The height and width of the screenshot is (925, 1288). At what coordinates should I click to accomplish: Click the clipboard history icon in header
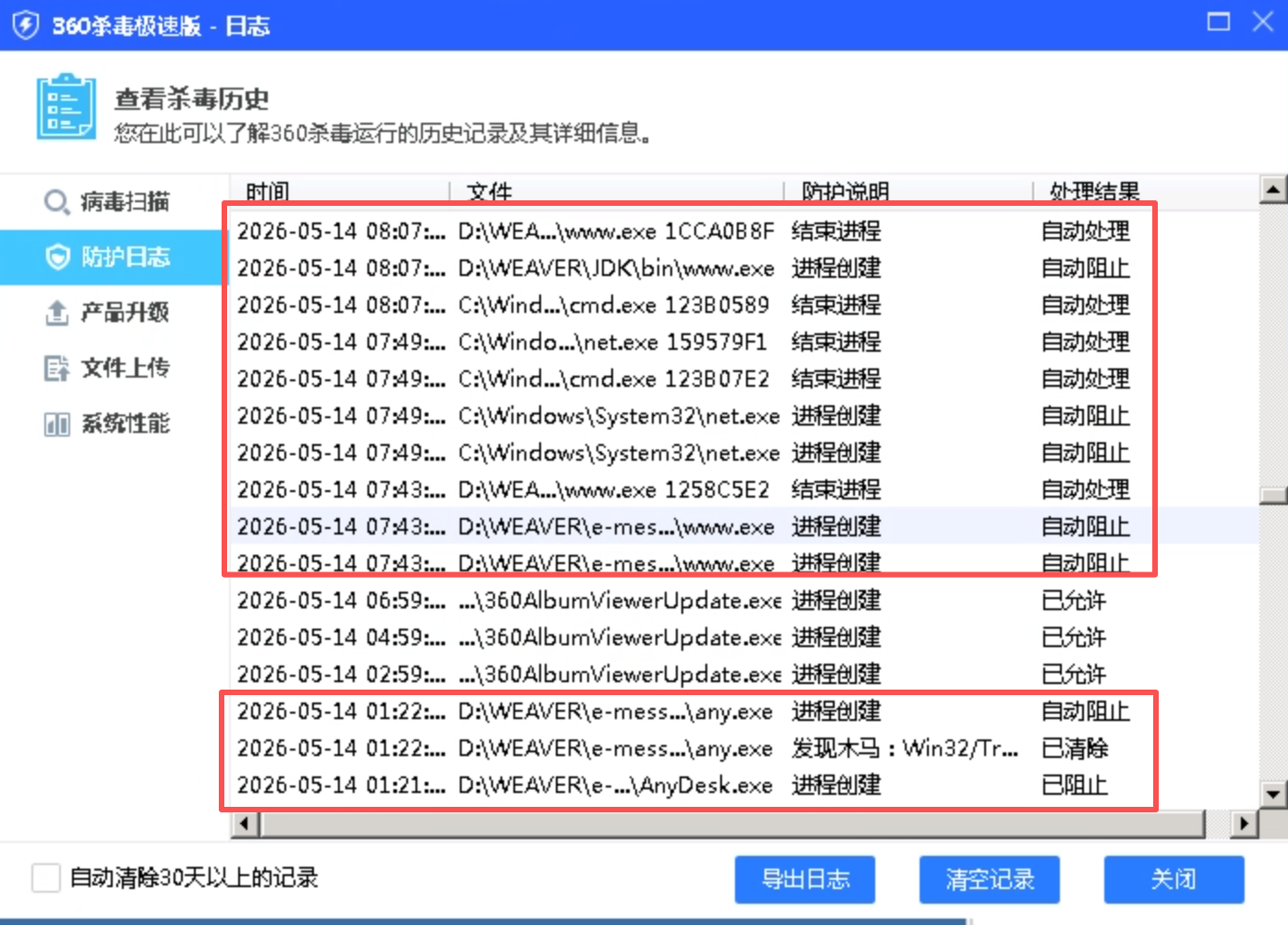(x=66, y=107)
